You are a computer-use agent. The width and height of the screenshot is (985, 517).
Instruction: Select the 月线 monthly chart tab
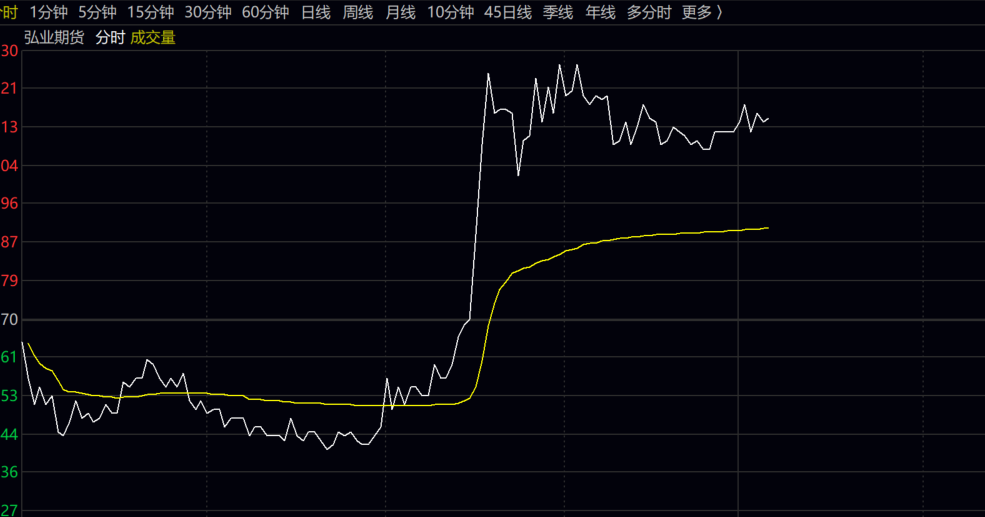[x=400, y=13]
